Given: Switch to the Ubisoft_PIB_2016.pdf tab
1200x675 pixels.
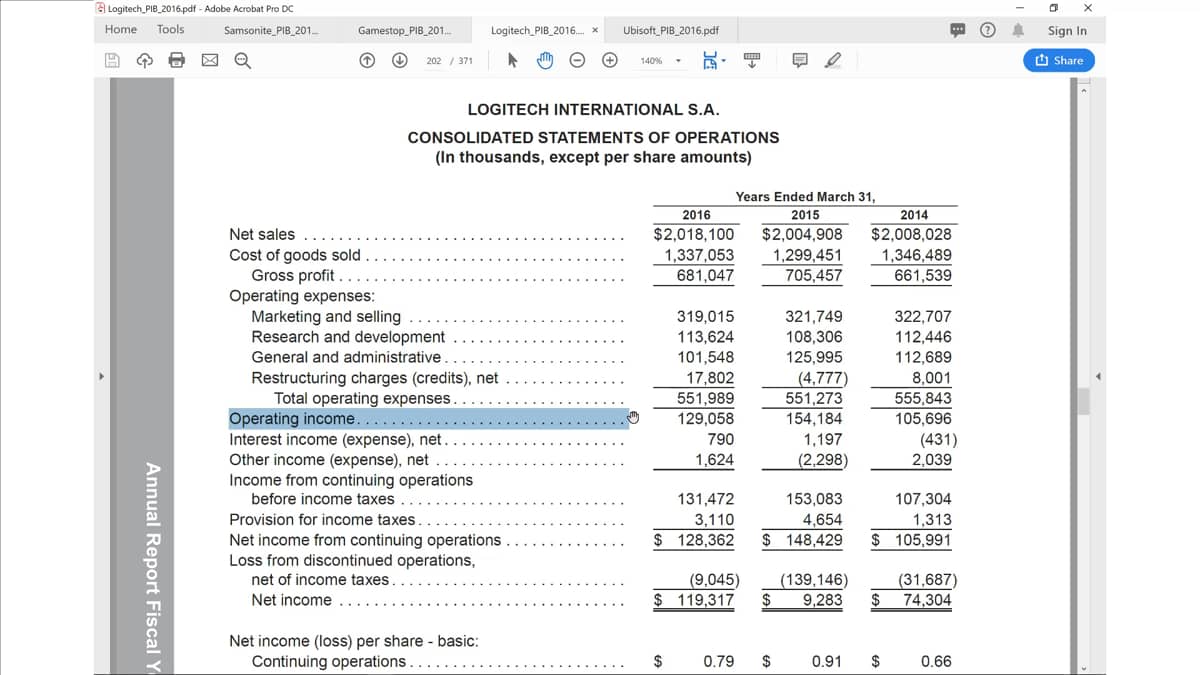Looking at the screenshot, I should (x=670, y=30).
